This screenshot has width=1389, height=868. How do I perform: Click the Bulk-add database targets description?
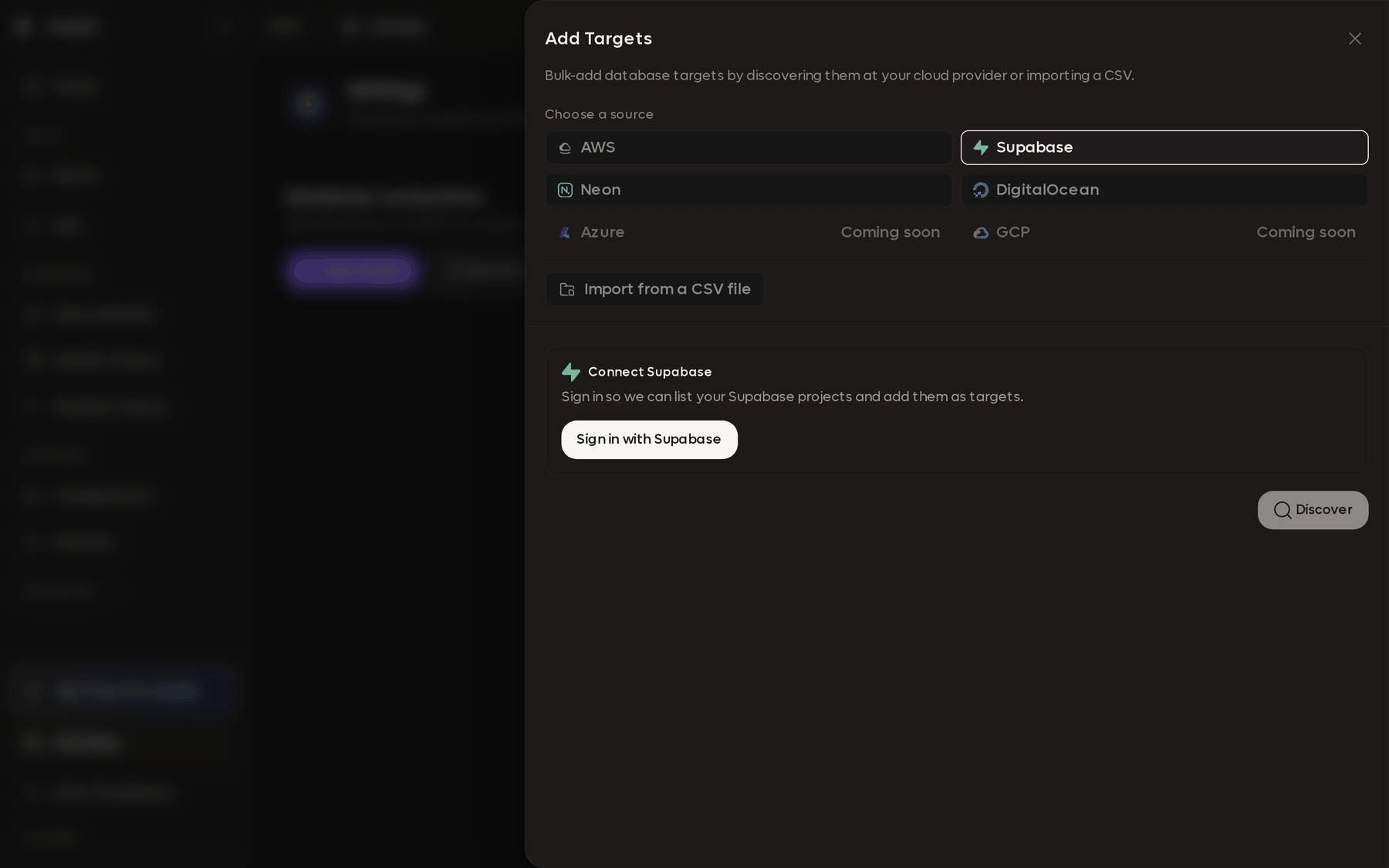click(840, 76)
